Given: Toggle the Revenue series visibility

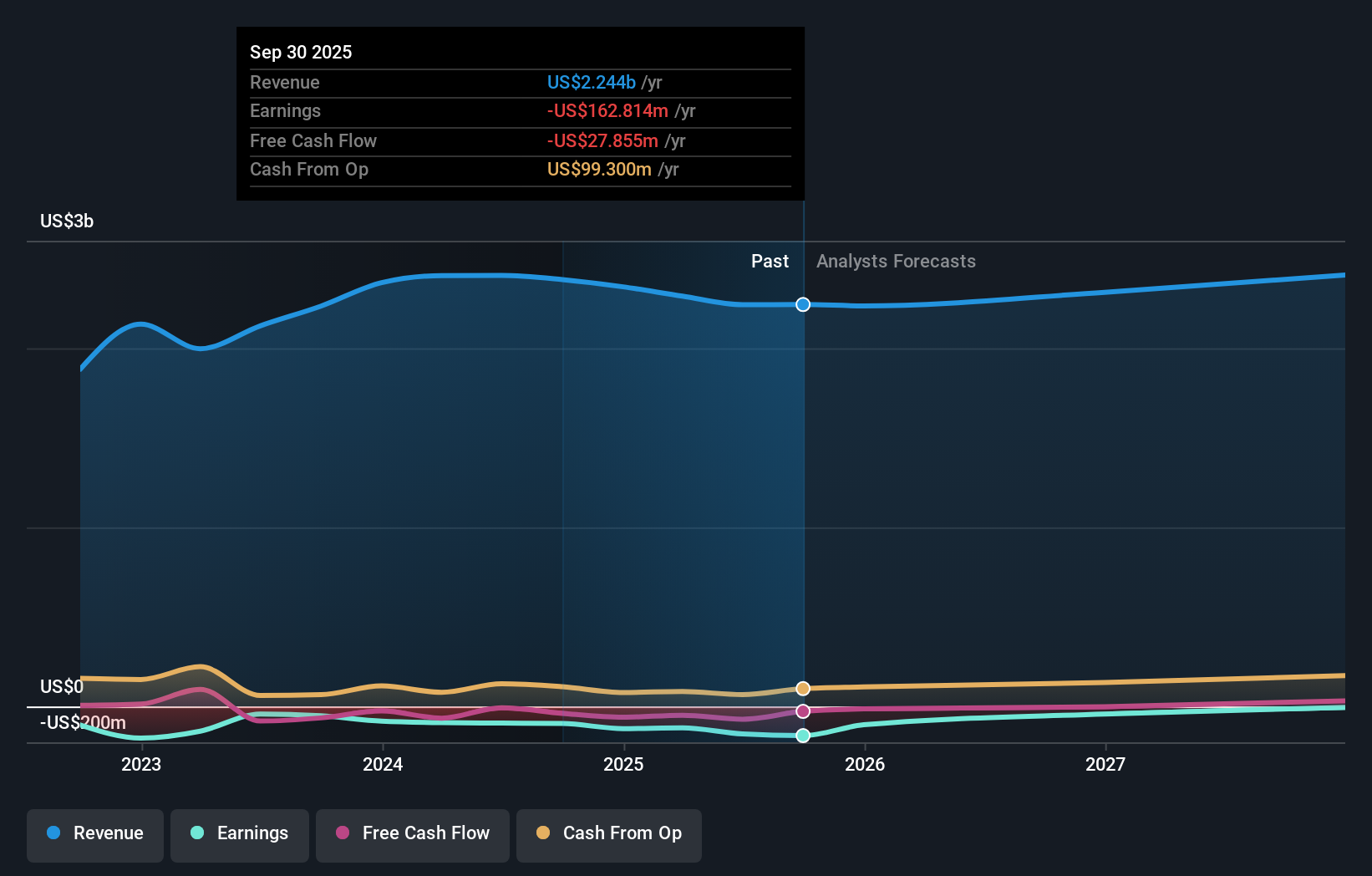Looking at the screenshot, I should click(x=94, y=834).
